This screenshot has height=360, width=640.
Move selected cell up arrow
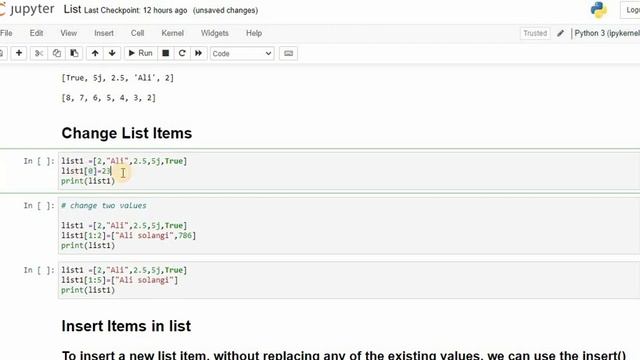(95, 53)
